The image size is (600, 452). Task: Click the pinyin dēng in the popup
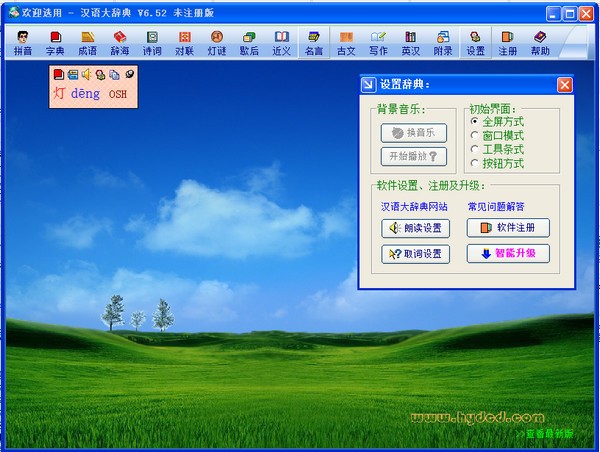pos(85,94)
